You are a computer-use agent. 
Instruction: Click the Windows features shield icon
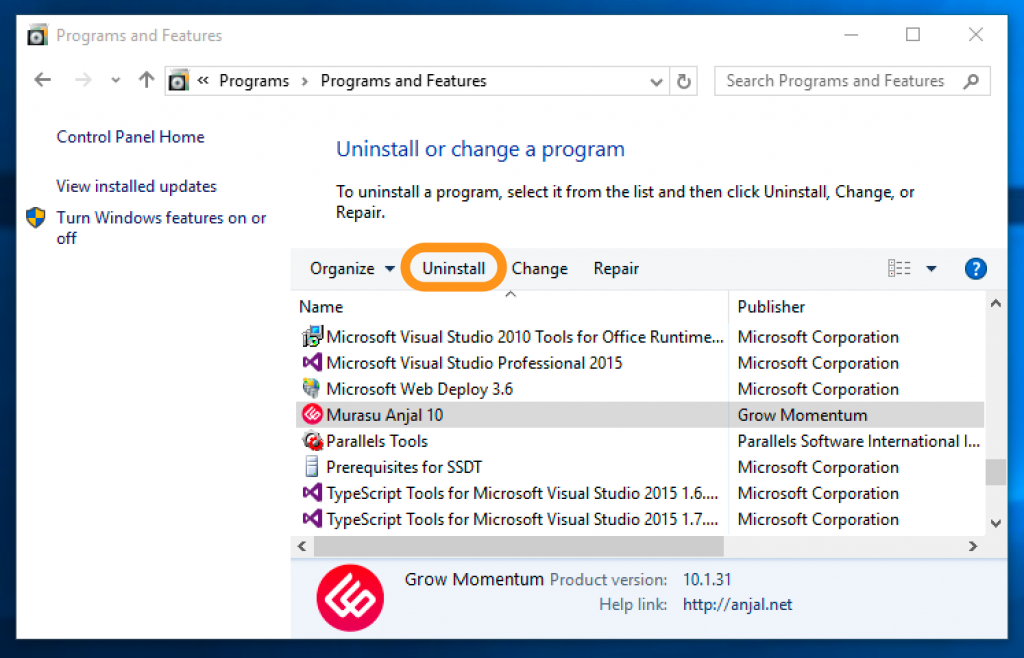pyautogui.click(x=36, y=217)
